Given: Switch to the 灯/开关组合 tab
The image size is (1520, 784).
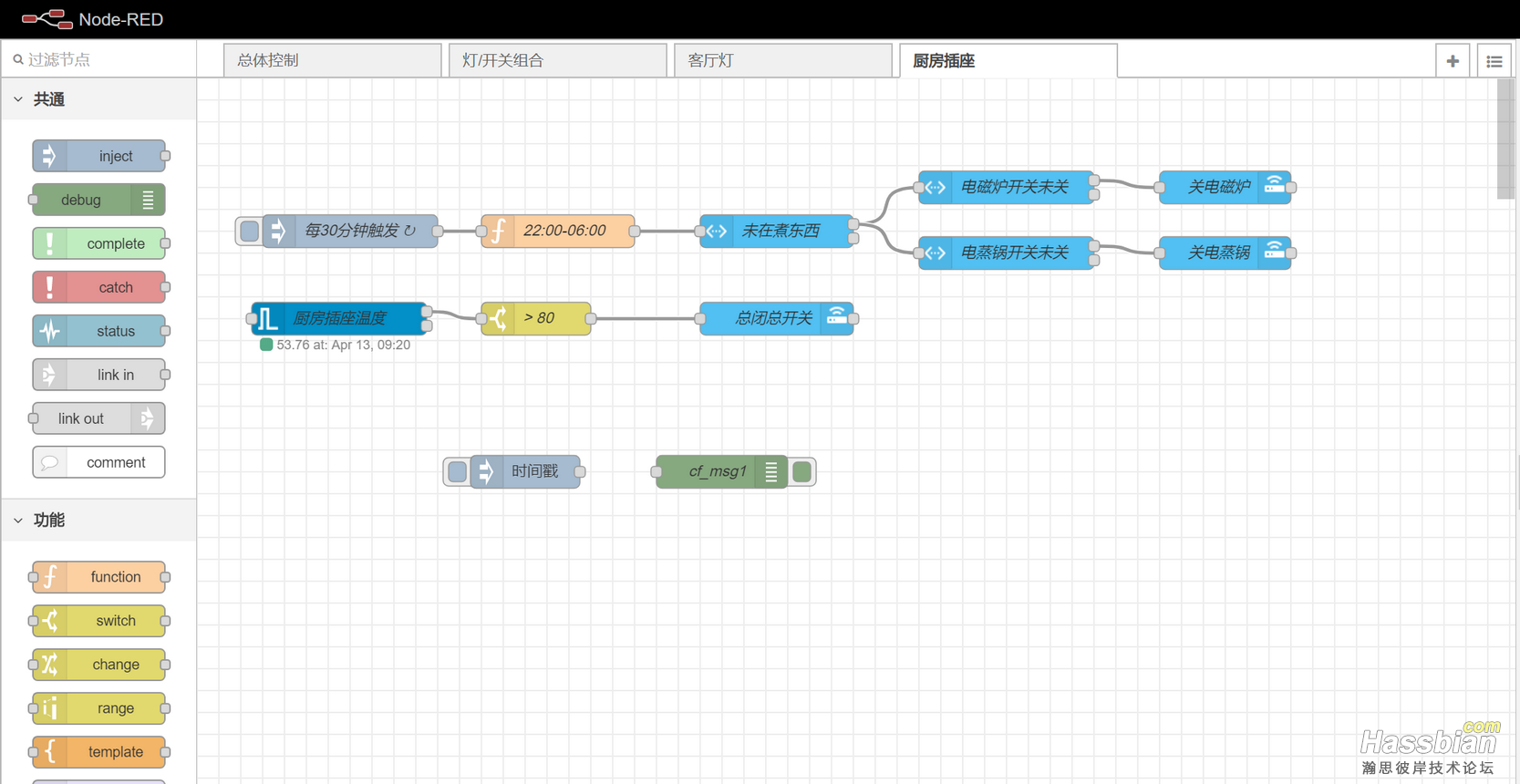Looking at the screenshot, I should pyautogui.click(x=557, y=60).
